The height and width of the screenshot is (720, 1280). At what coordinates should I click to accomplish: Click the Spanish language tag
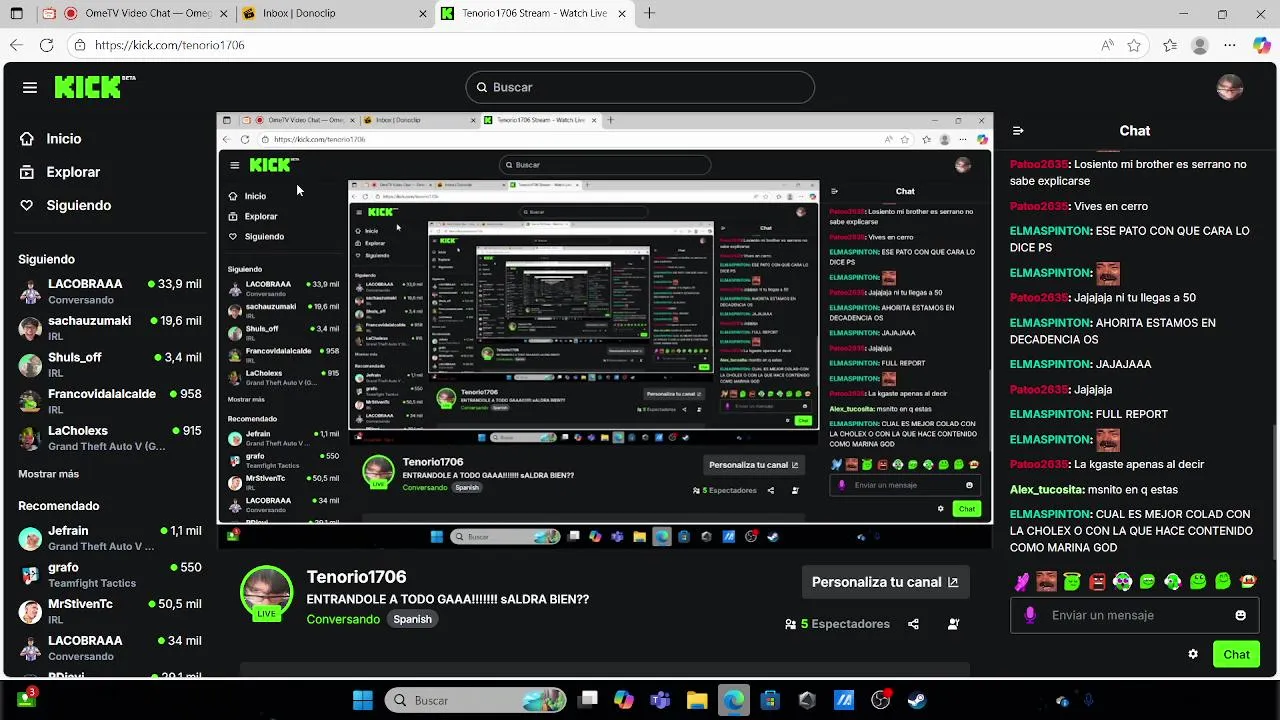(412, 619)
